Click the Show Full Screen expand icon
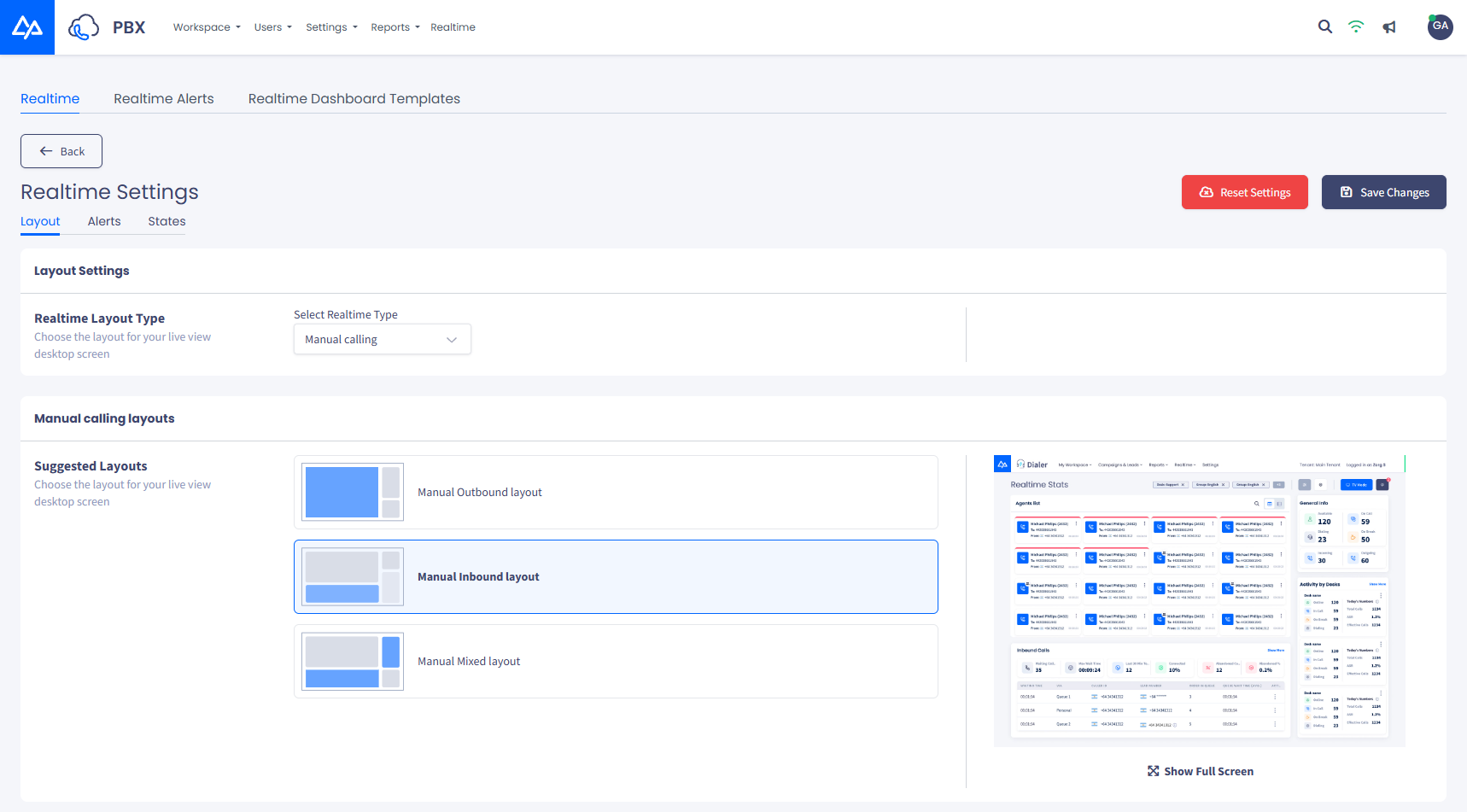 click(x=1154, y=771)
